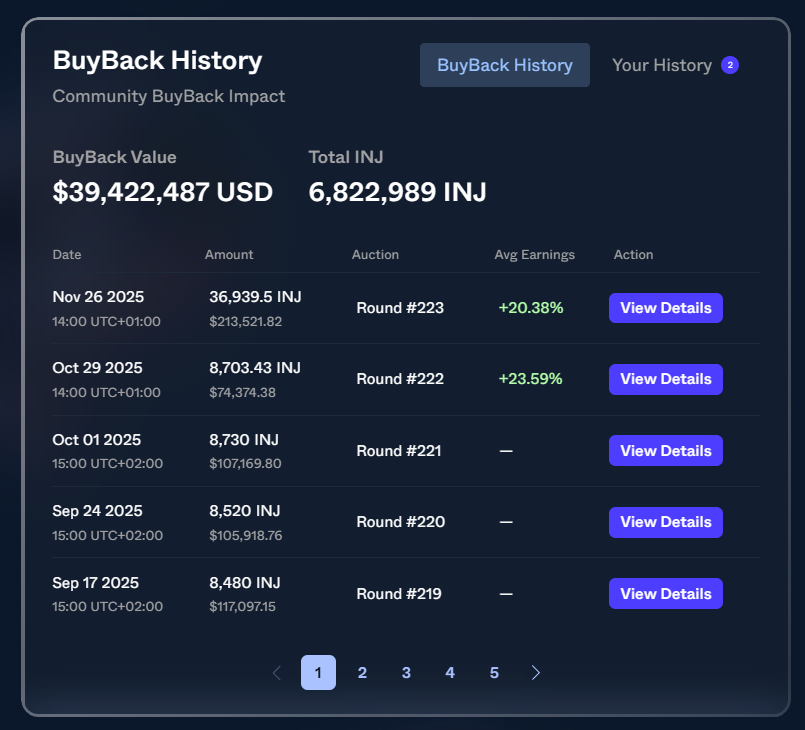The height and width of the screenshot is (730, 805).
Task: Click the notification badge showing 2
Action: point(730,64)
